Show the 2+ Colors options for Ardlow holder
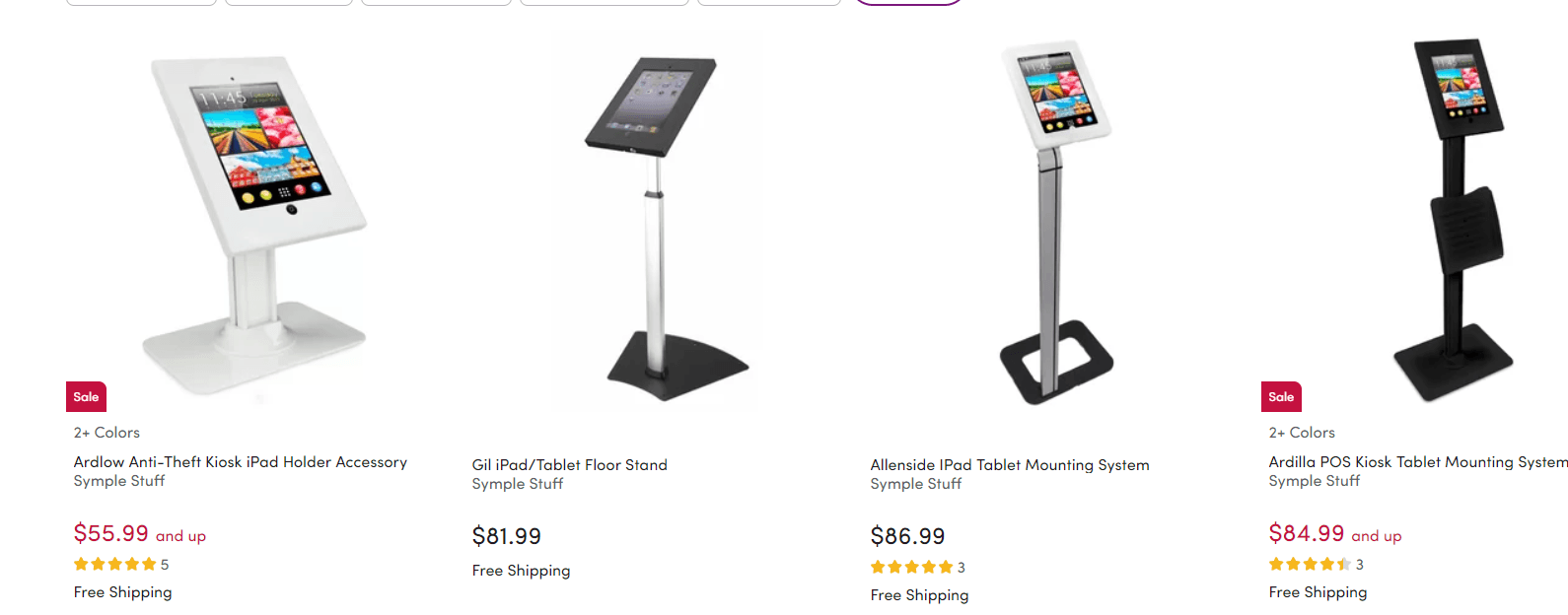Screen dimensions: 1568x615 (x=107, y=433)
